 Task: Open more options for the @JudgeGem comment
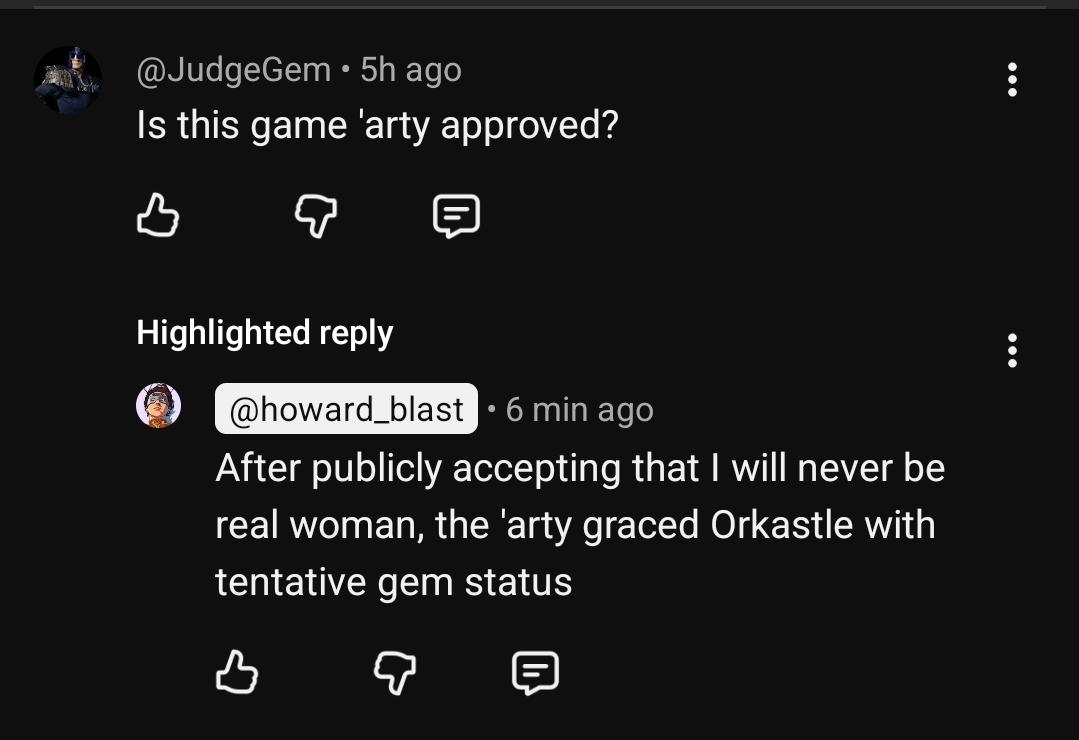(1012, 80)
